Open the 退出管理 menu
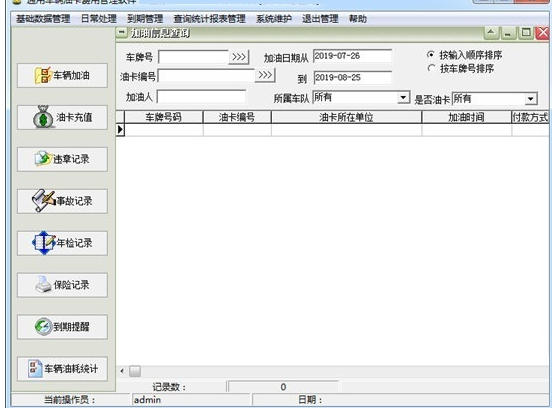 pyautogui.click(x=320, y=18)
